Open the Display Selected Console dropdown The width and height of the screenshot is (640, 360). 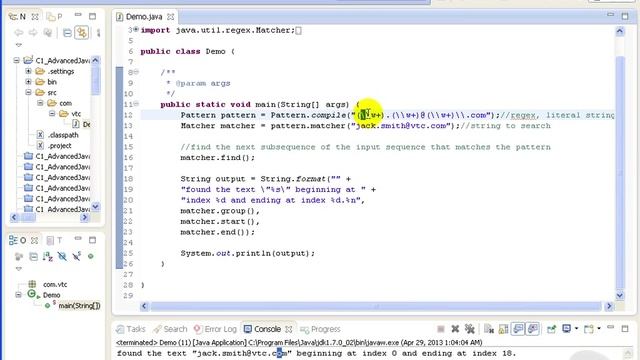pos(576,329)
